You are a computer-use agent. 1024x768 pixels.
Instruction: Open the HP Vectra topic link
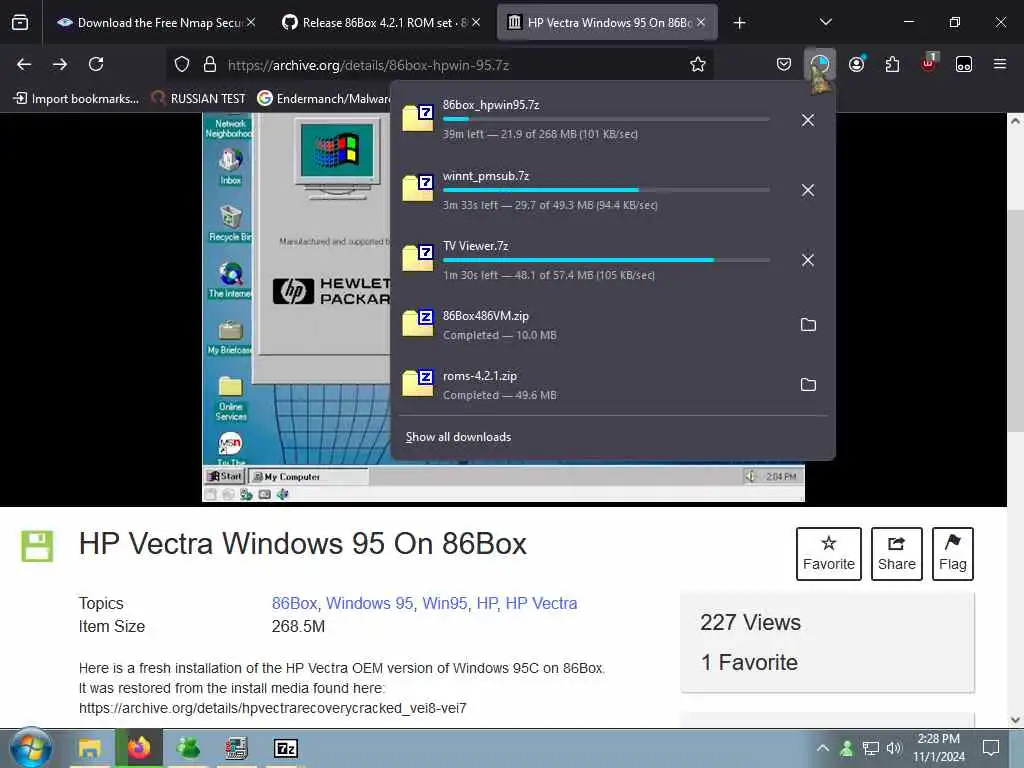541,603
